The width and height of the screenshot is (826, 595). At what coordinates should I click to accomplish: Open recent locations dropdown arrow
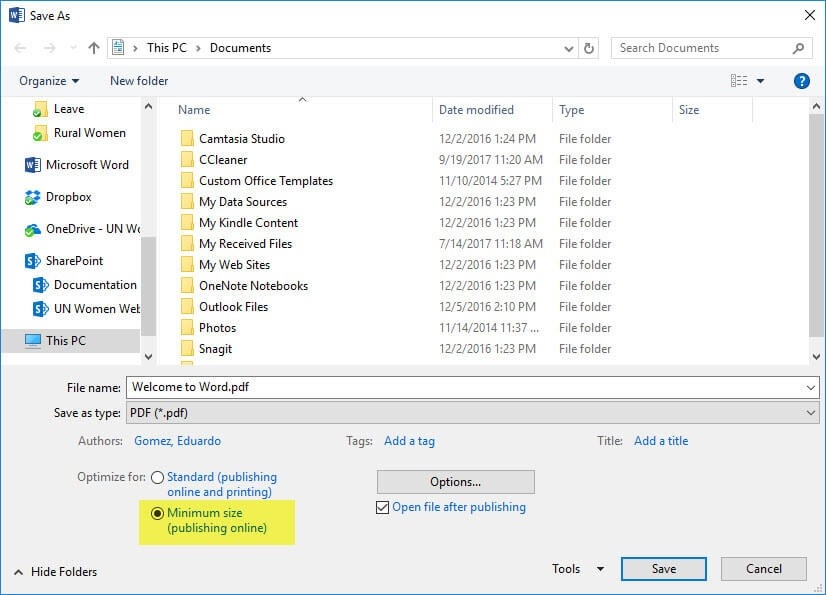(x=73, y=48)
